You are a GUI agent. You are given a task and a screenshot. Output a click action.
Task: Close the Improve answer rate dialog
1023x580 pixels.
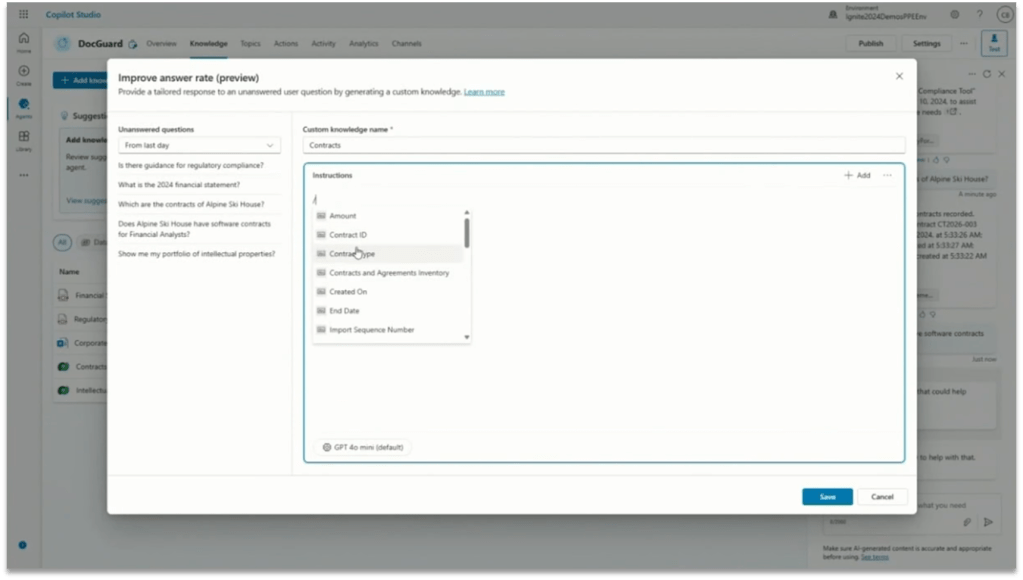point(899,76)
